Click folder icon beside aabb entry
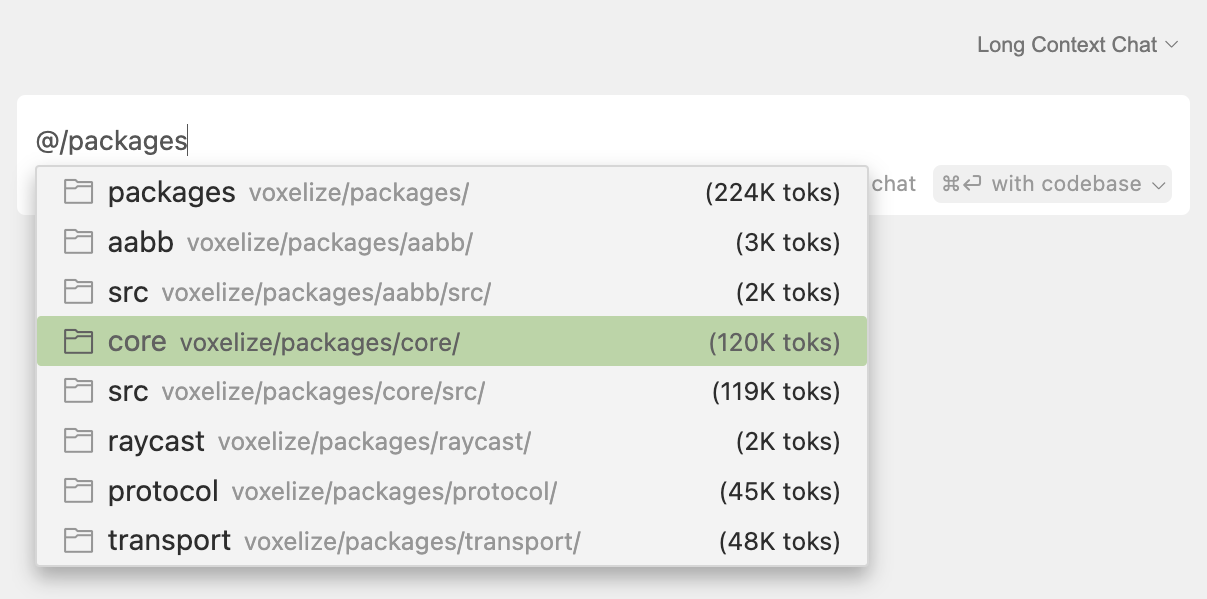 pos(78,242)
